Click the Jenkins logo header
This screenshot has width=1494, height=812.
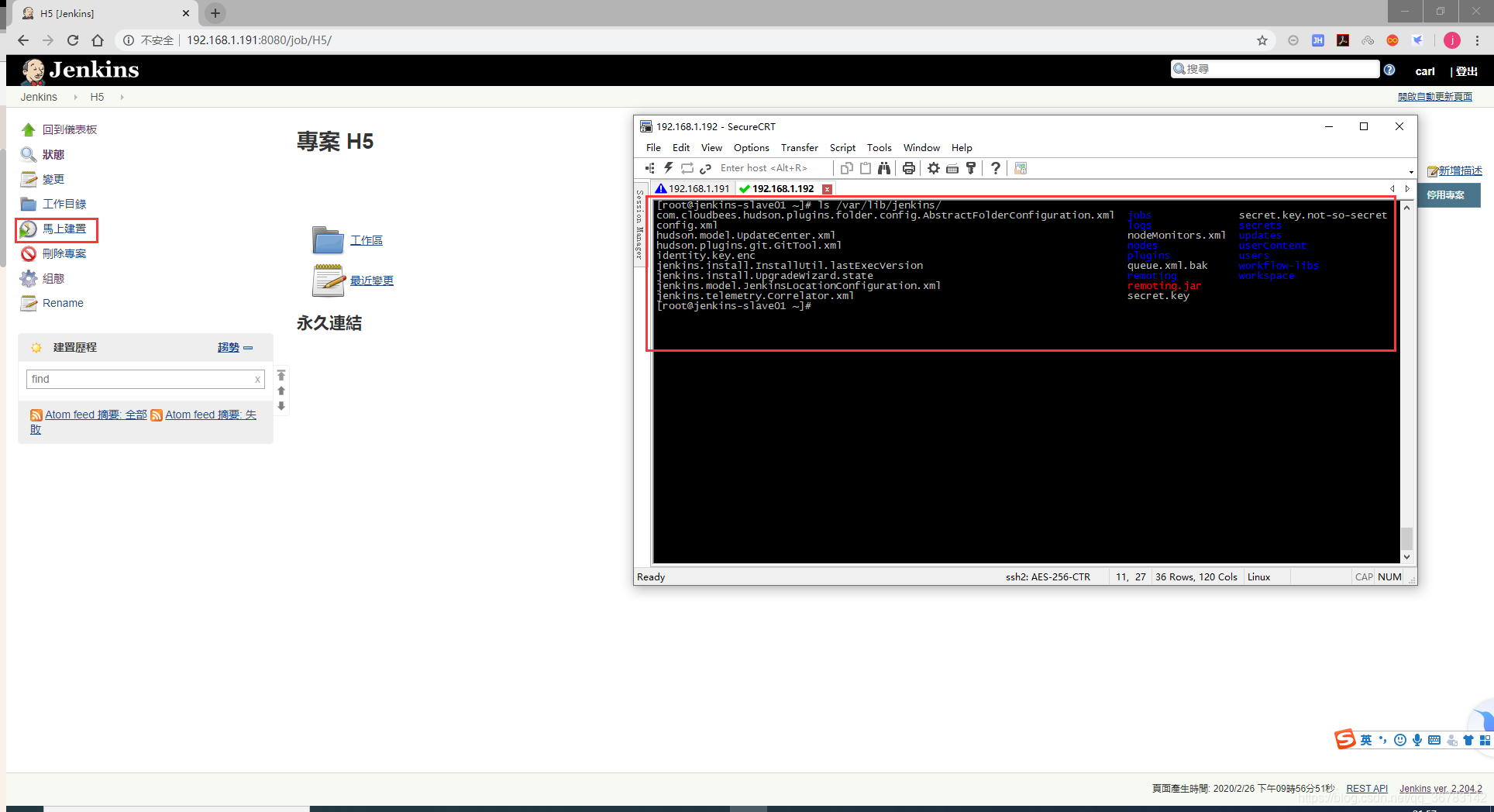81,71
